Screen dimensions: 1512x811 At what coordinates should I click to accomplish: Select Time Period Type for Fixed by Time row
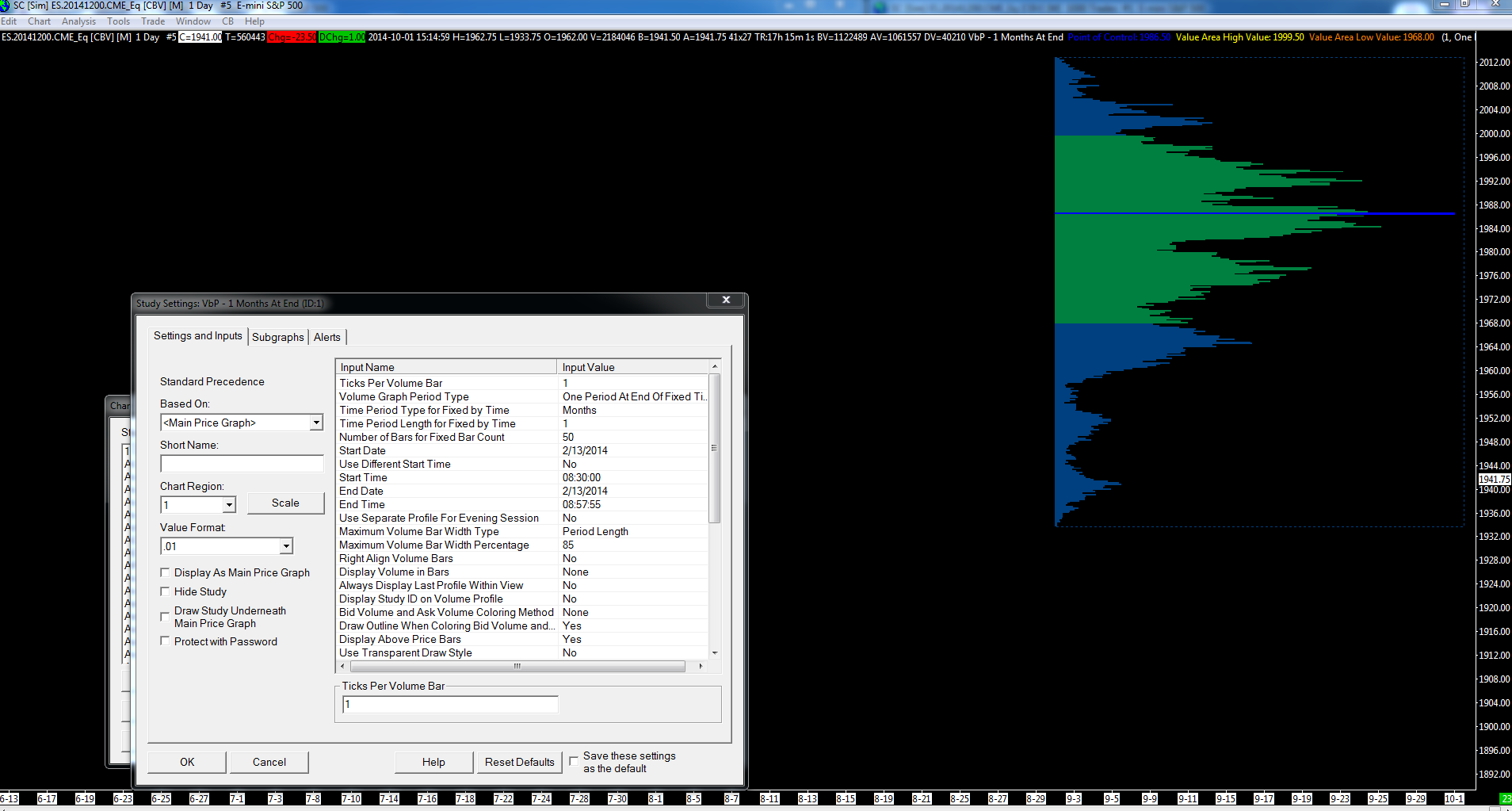click(522, 410)
